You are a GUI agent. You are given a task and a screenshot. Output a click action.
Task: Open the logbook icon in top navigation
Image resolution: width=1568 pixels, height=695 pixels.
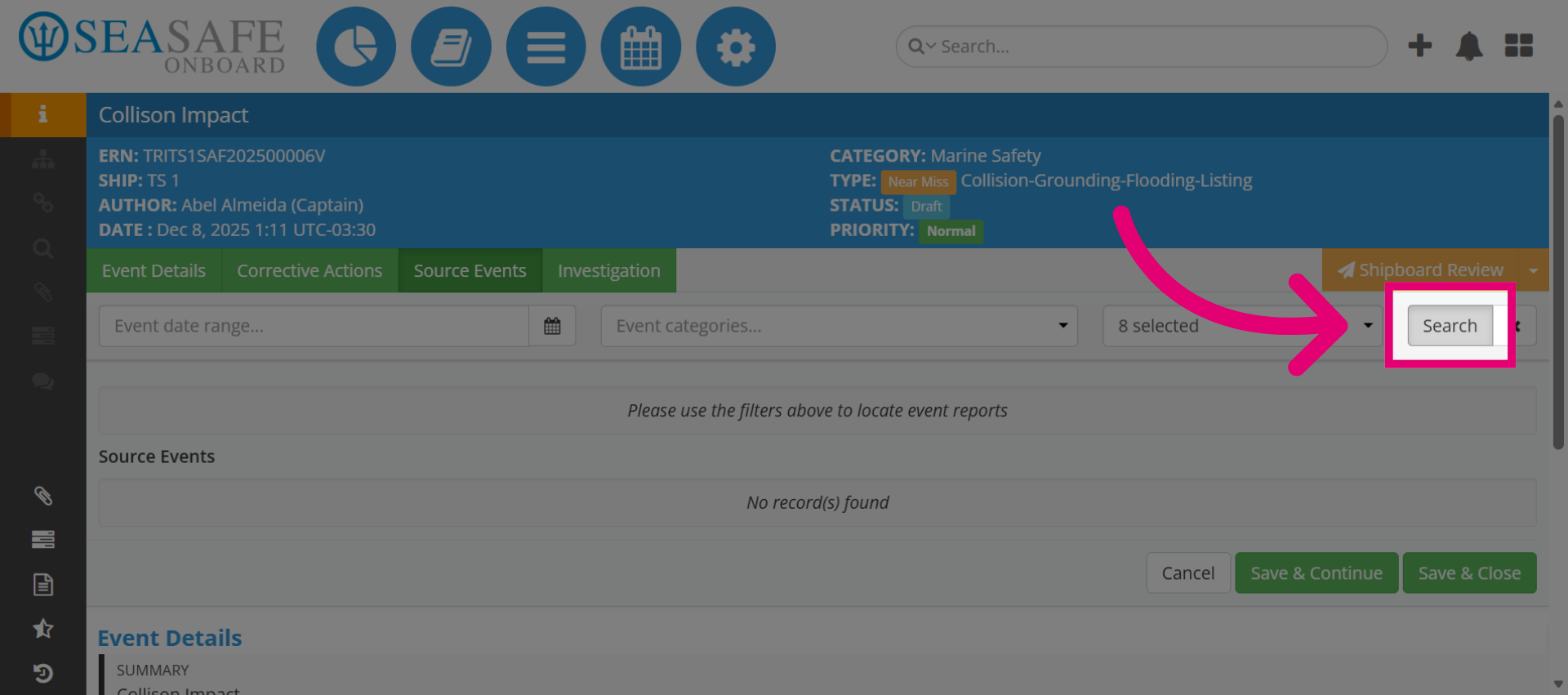[x=451, y=47]
